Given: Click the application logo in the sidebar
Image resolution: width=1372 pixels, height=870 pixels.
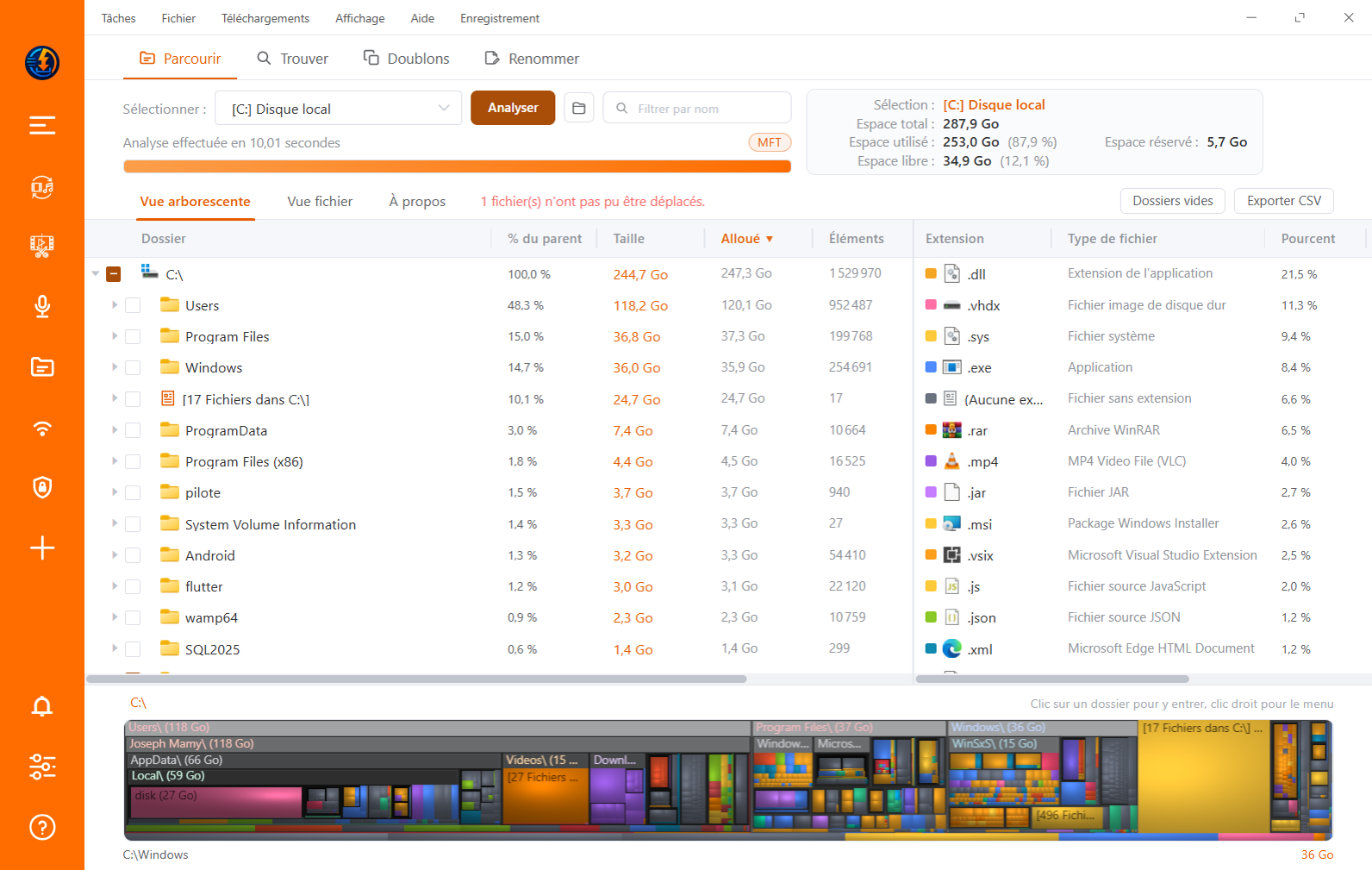Looking at the screenshot, I should click(x=42, y=63).
